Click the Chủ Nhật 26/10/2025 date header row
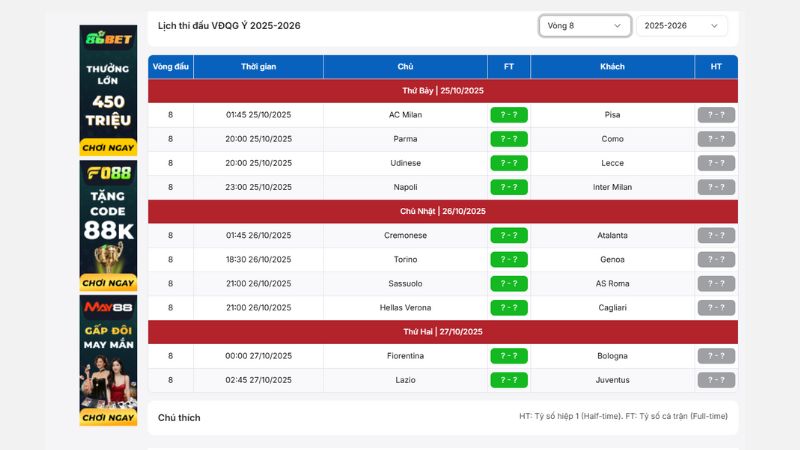Viewport: 800px width, 450px height. 443,211
